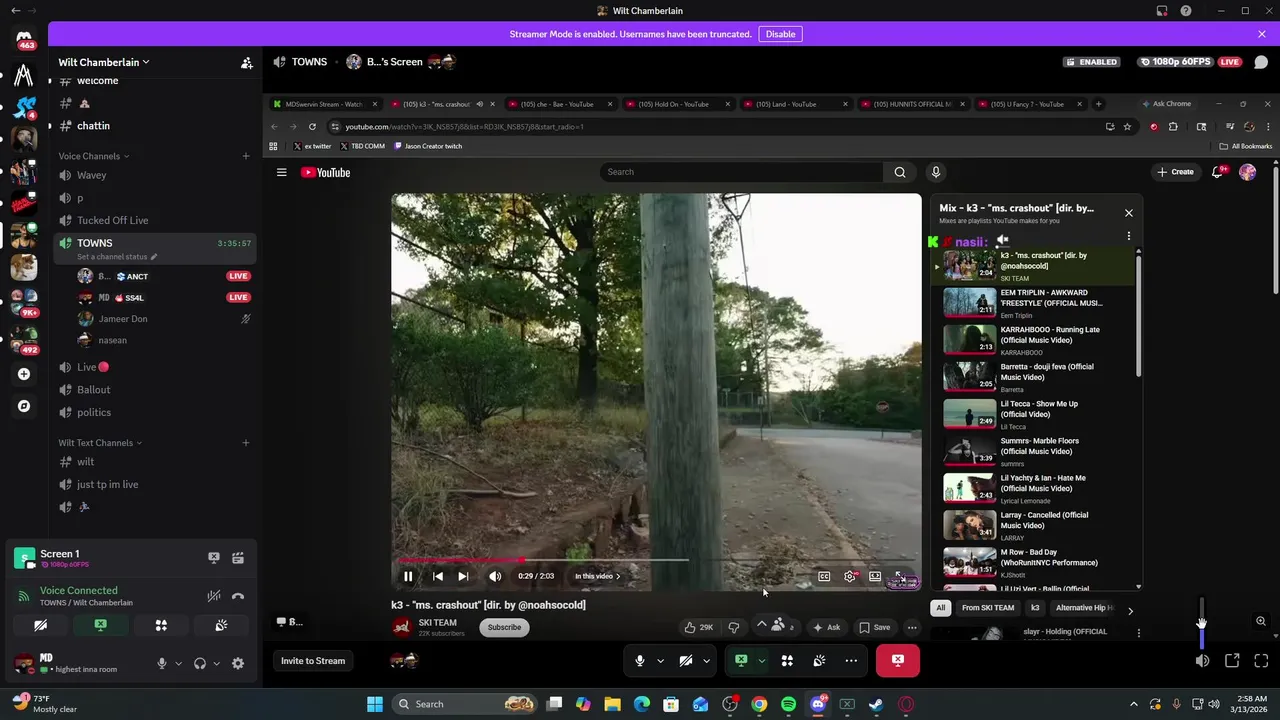Collapse Voice Channels category
1280x720 pixels.
point(94,156)
